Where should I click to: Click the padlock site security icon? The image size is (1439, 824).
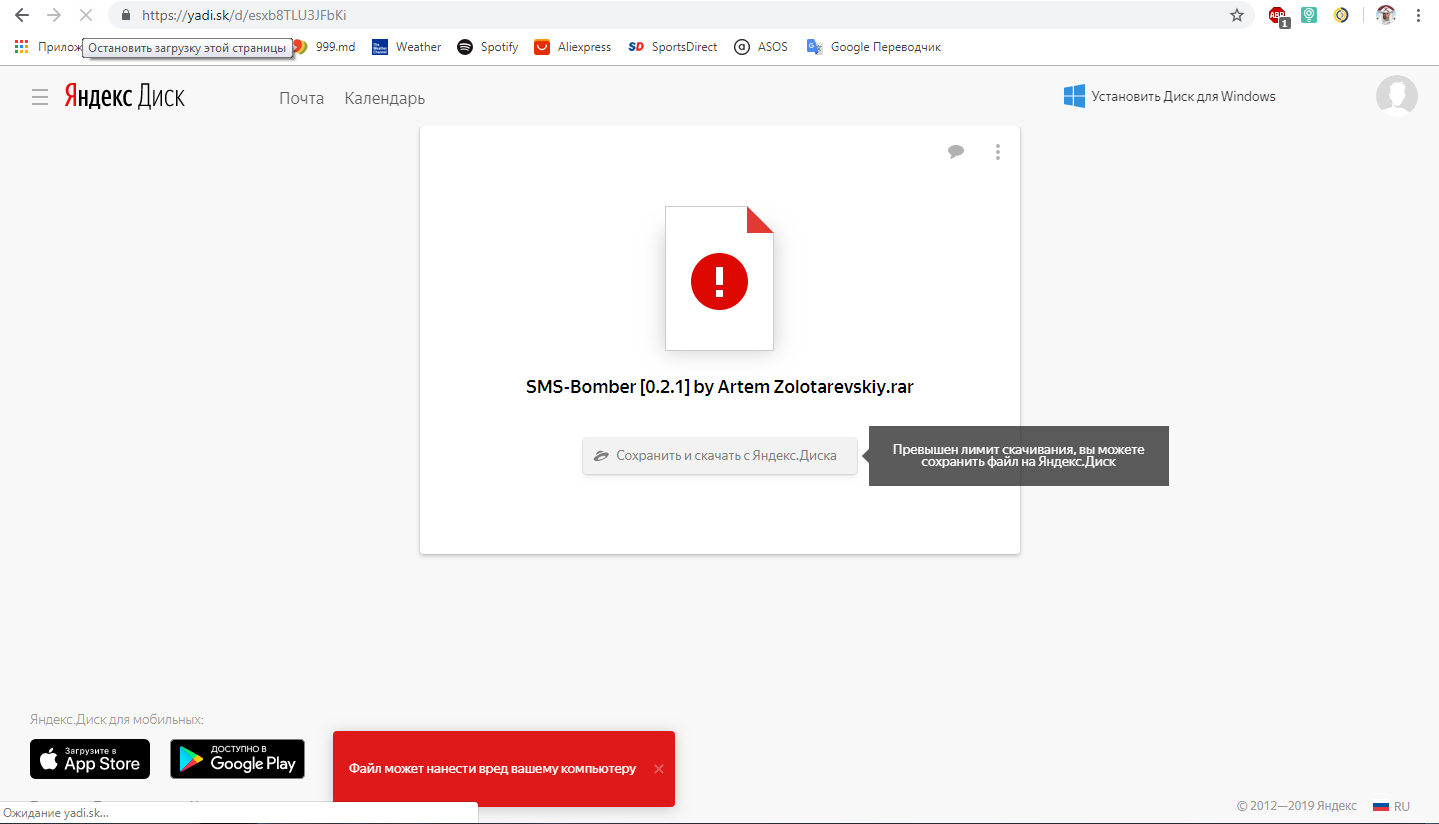126,15
